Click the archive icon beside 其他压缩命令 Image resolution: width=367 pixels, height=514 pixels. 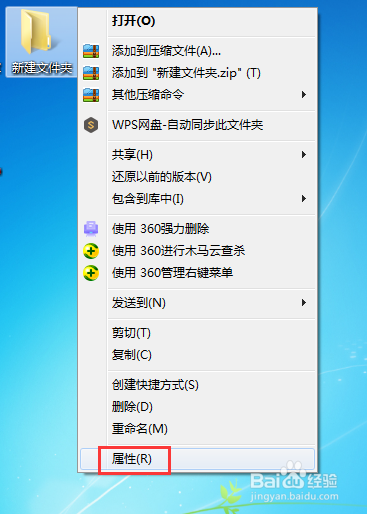point(91,95)
